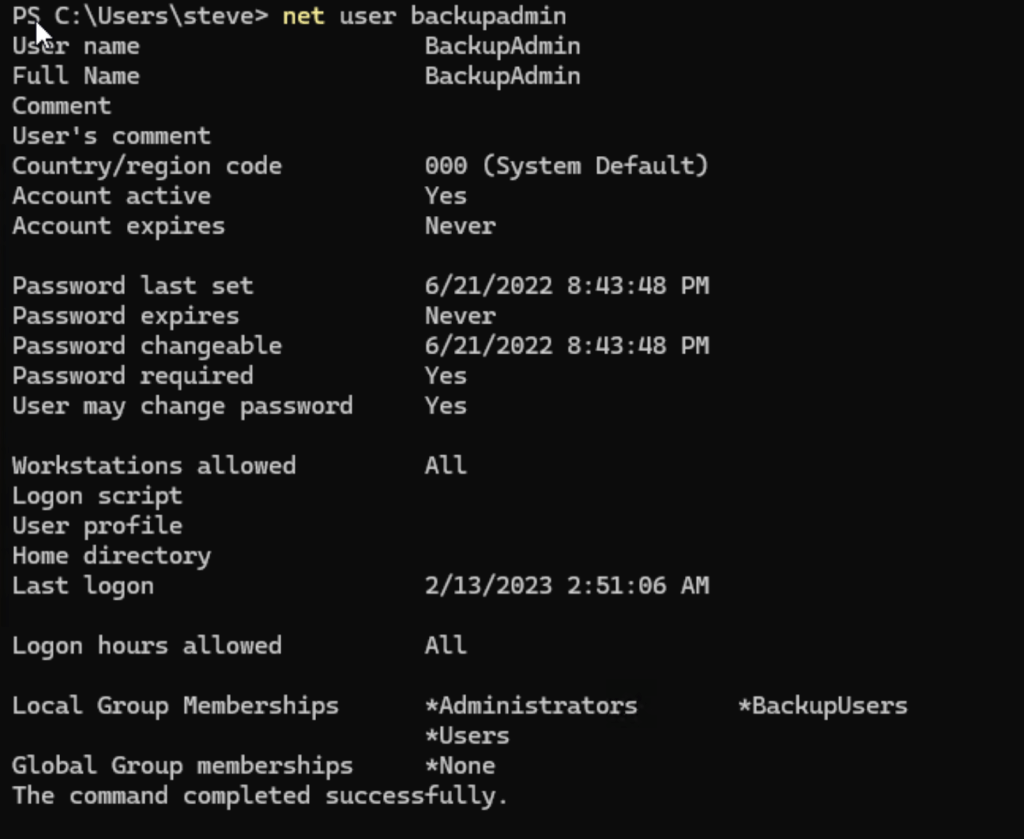Screen dimensions: 1024x839
Task: Click the Password changeable timestamp
Action: tap(566, 346)
